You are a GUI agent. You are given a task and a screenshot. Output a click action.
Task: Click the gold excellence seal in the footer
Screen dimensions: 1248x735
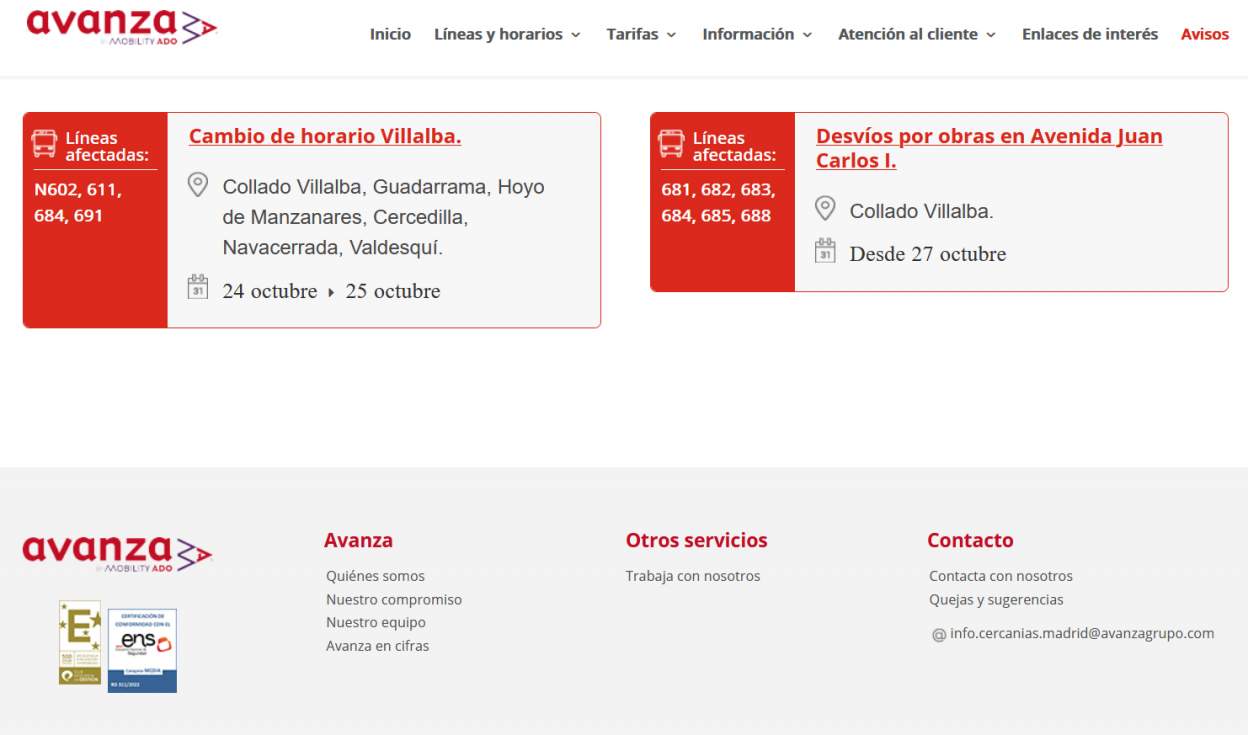coord(80,642)
